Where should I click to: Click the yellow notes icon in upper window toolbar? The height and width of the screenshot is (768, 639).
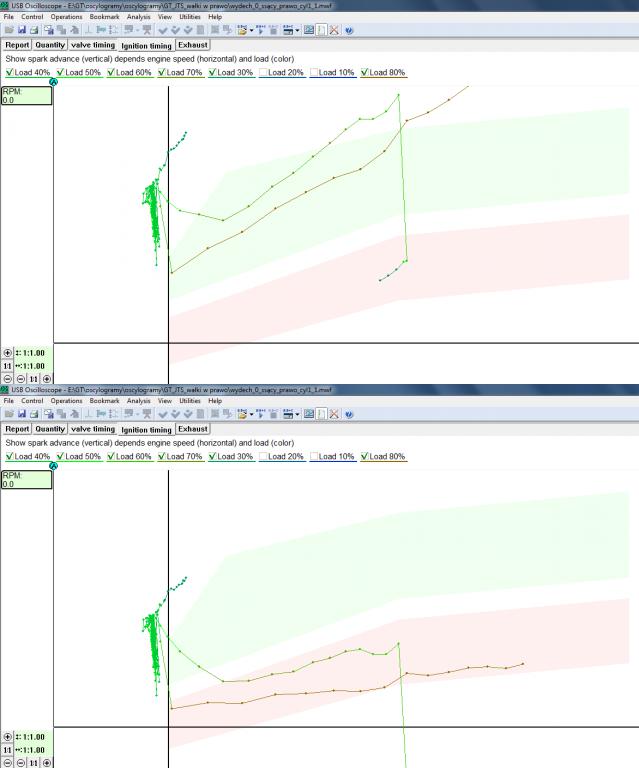coord(321,30)
